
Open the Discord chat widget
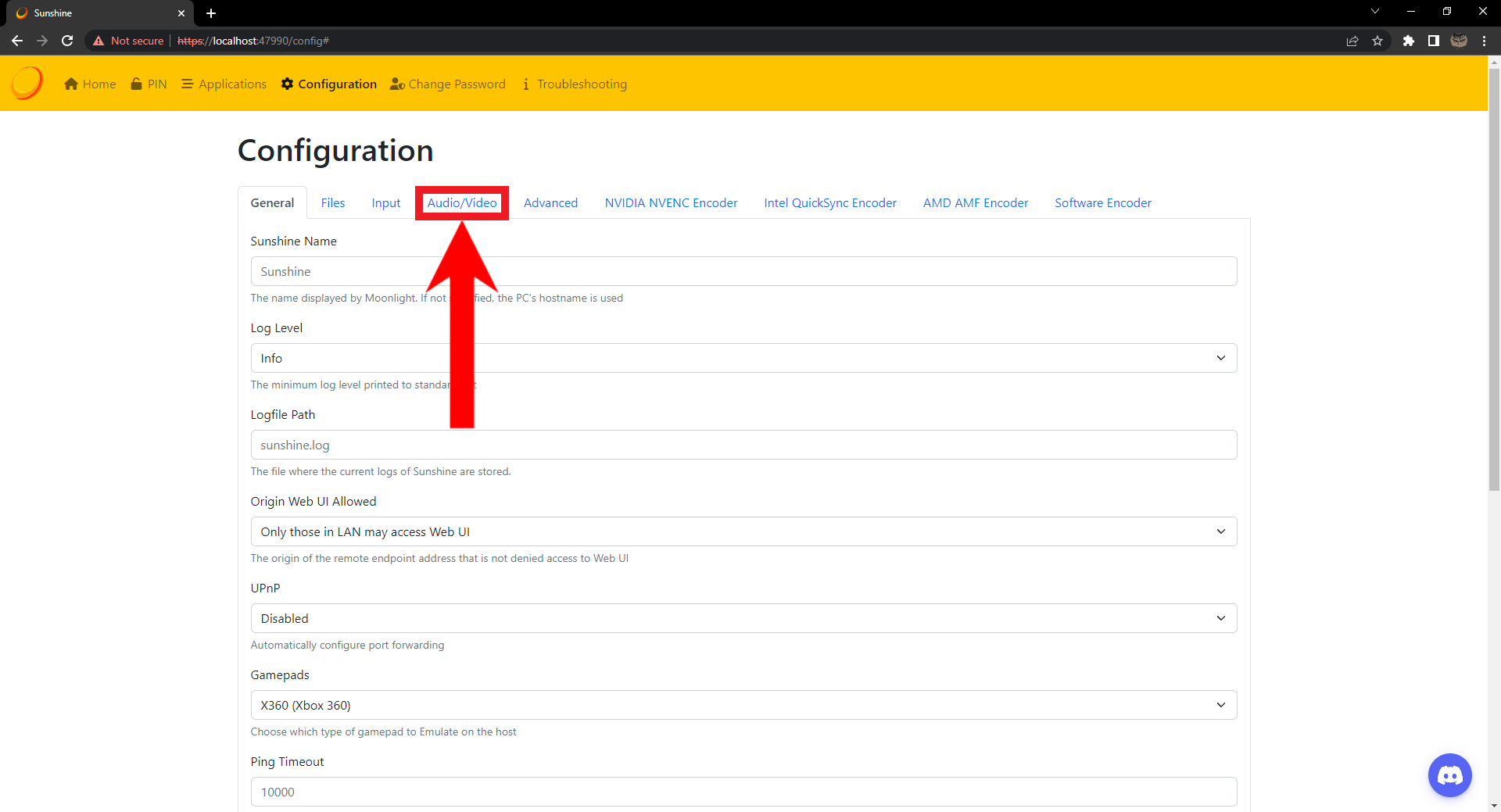(1450, 775)
